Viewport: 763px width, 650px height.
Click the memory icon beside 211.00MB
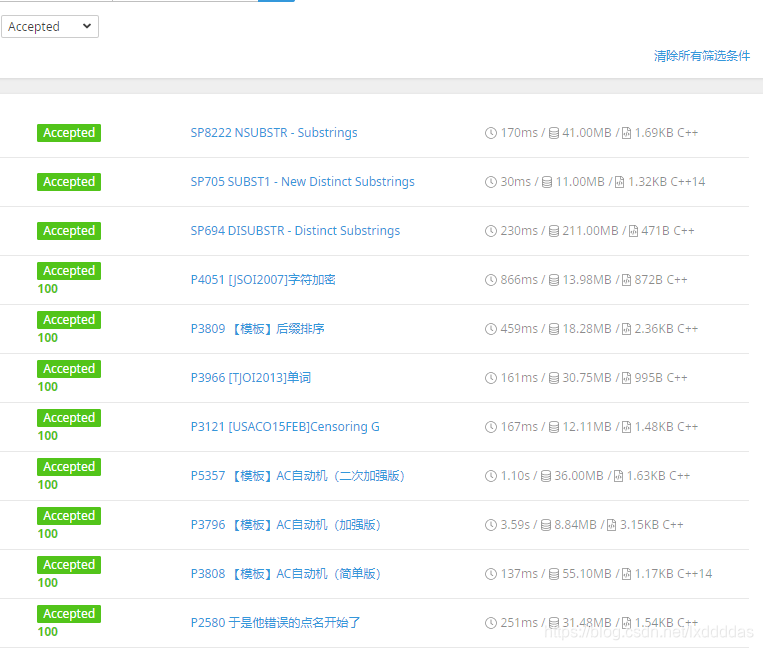(554, 231)
